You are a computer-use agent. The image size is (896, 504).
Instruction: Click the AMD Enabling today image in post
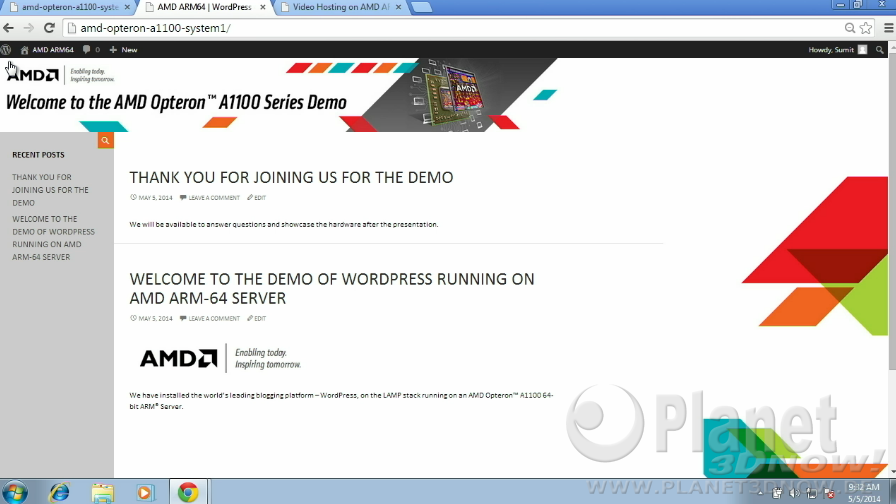tap(220, 358)
